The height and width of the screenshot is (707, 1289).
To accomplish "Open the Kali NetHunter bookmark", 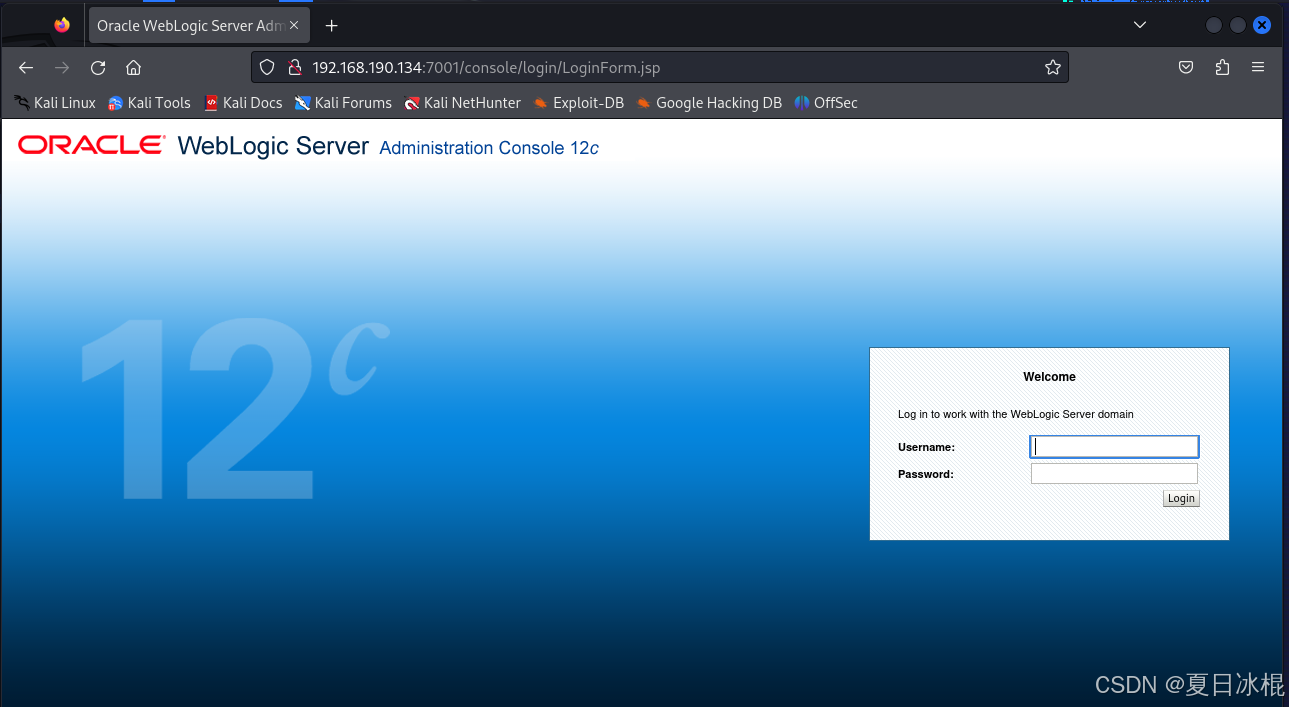I will (462, 103).
